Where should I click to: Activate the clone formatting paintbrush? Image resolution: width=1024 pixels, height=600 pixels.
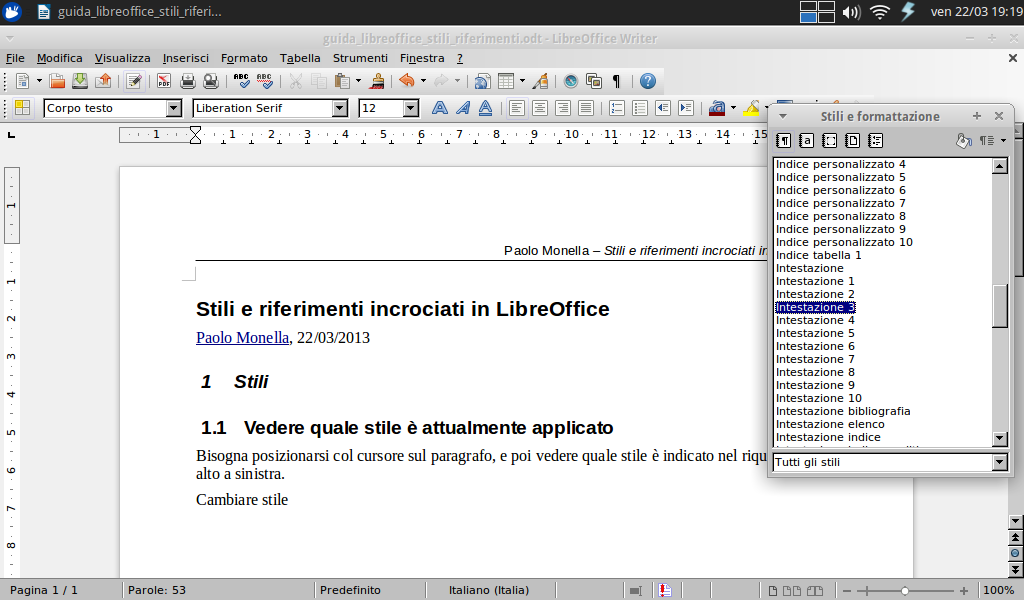pyautogui.click(x=377, y=81)
